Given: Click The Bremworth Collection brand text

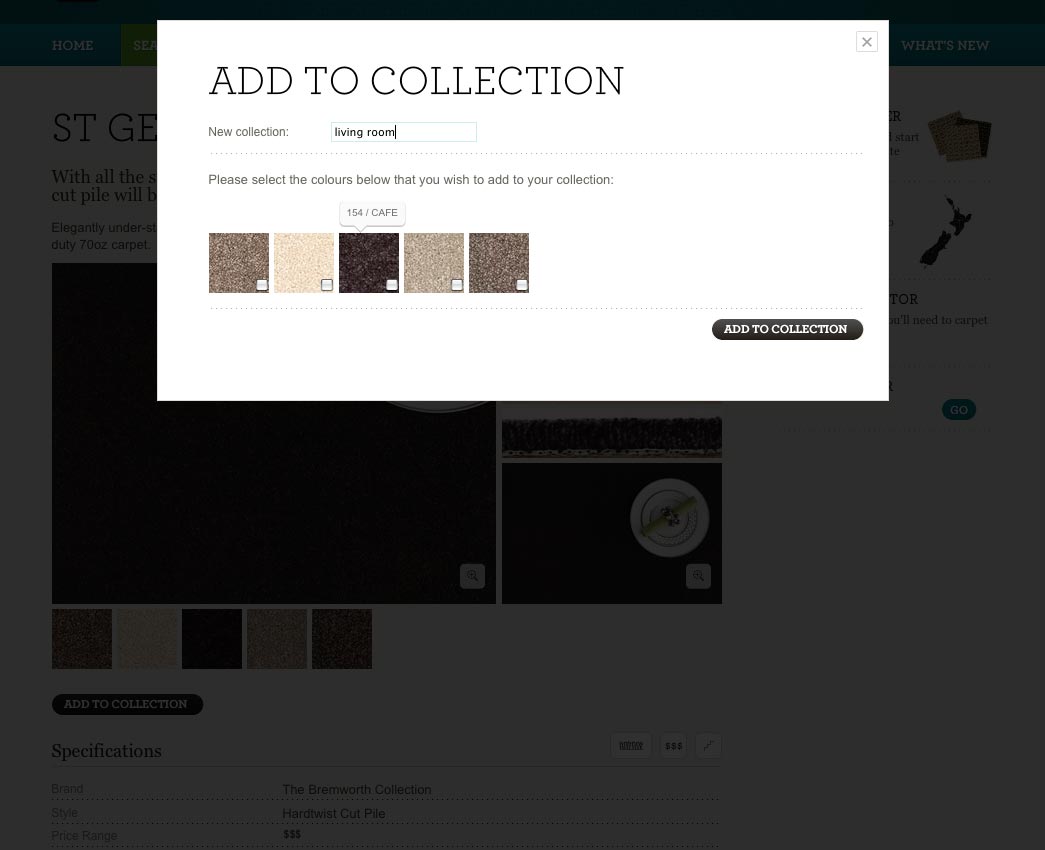Looking at the screenshot, I should coord(357,789).
